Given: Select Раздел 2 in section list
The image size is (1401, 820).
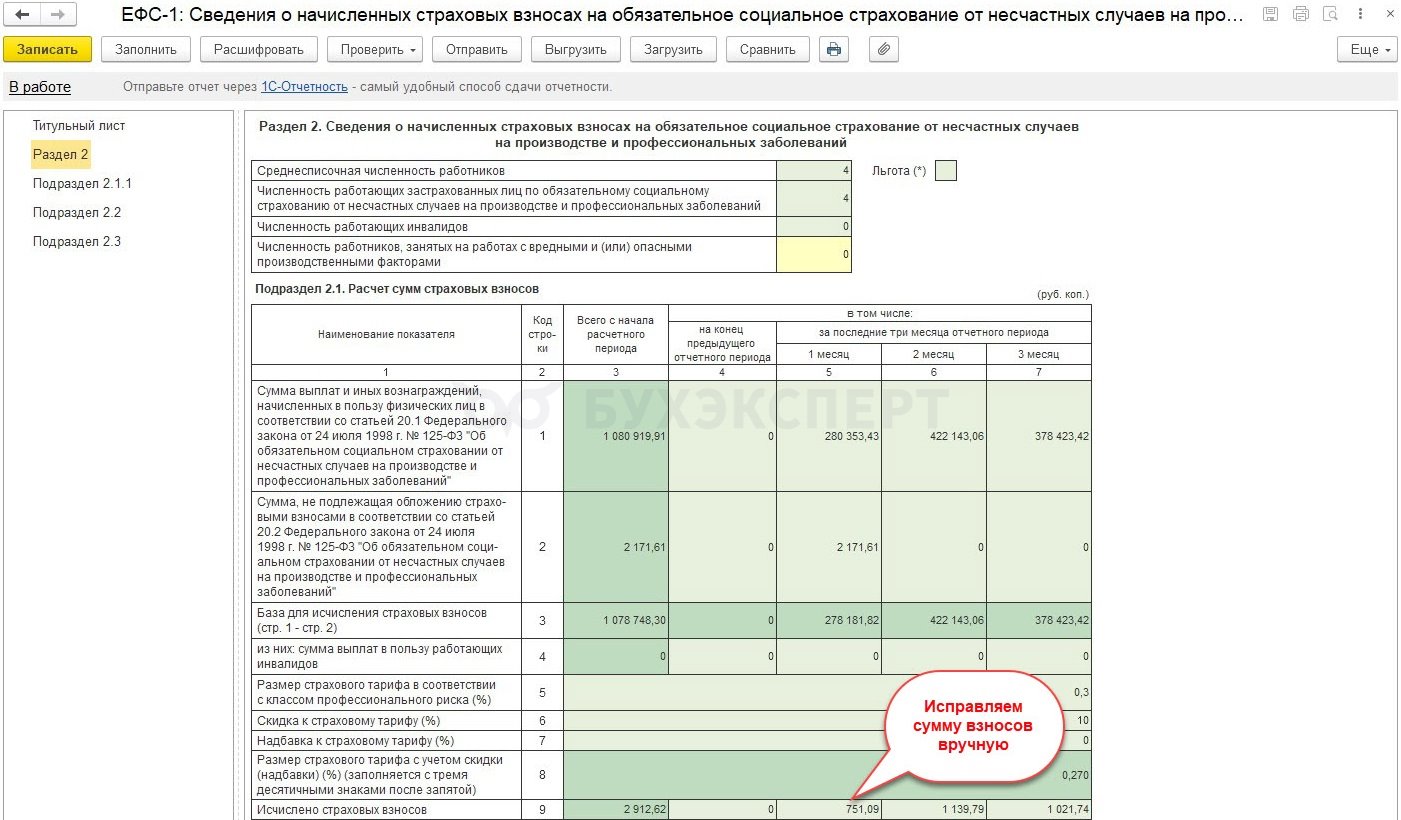Looking at the screenshot, I should (61, 155).
